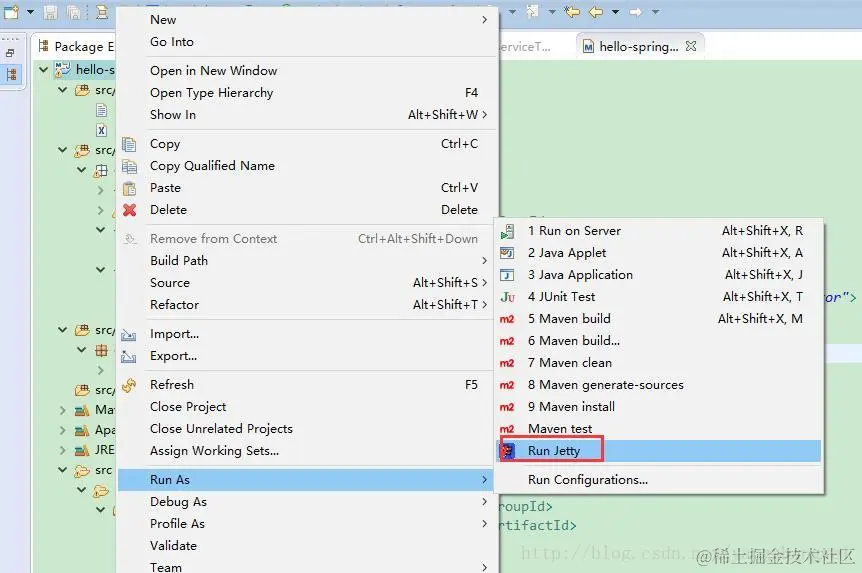The image size is (862, 573).
Task: Choose Maven test
Action: coord(659,429)
